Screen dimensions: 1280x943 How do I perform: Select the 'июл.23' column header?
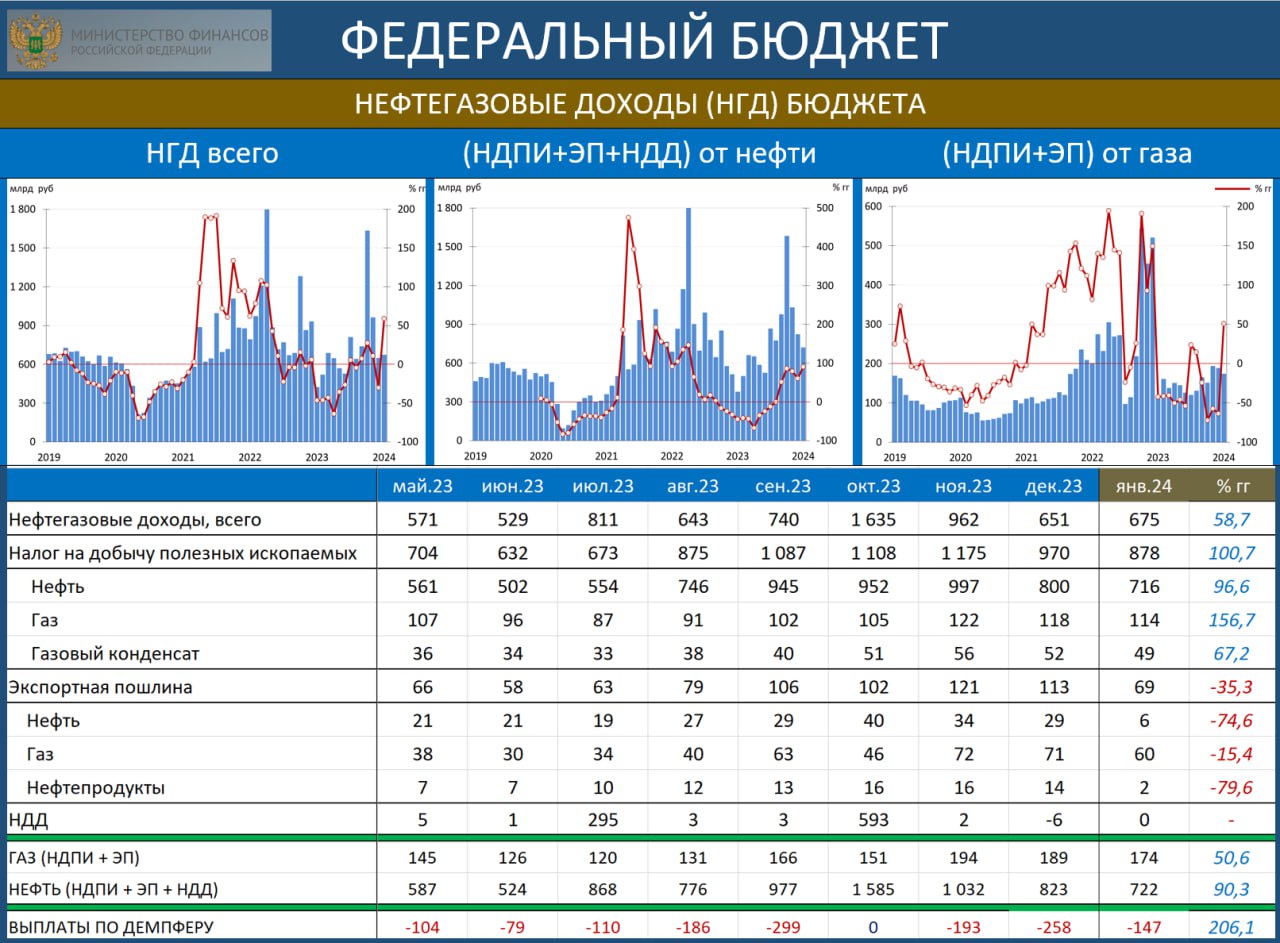tap(603, 486)
